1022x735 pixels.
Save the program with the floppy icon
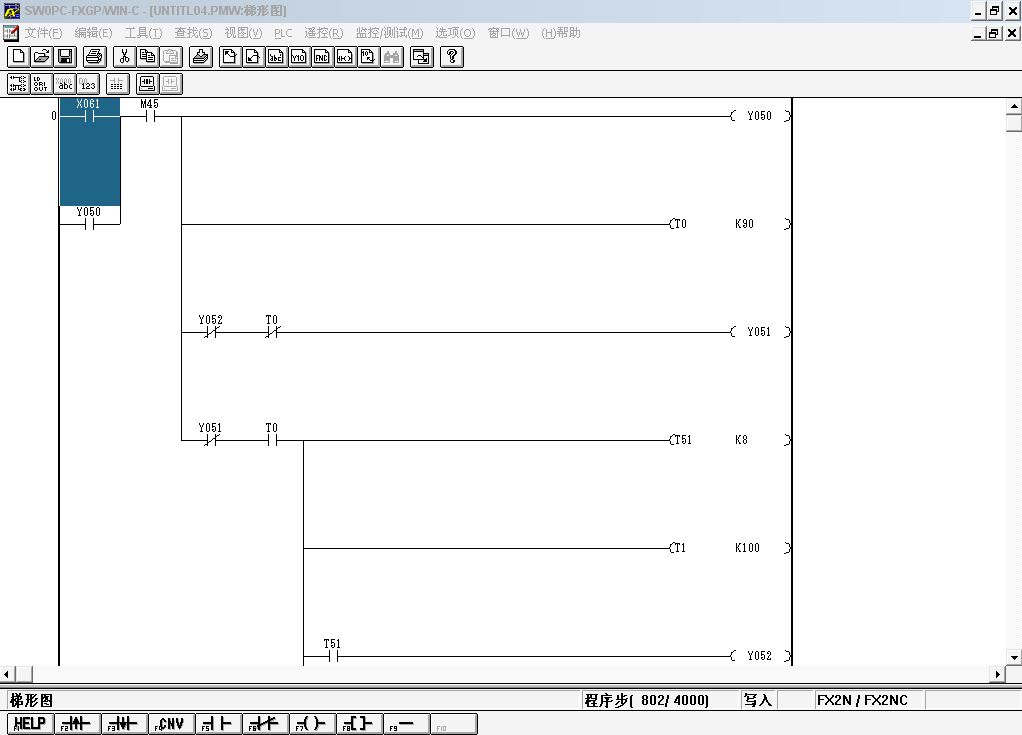point(65,57)
